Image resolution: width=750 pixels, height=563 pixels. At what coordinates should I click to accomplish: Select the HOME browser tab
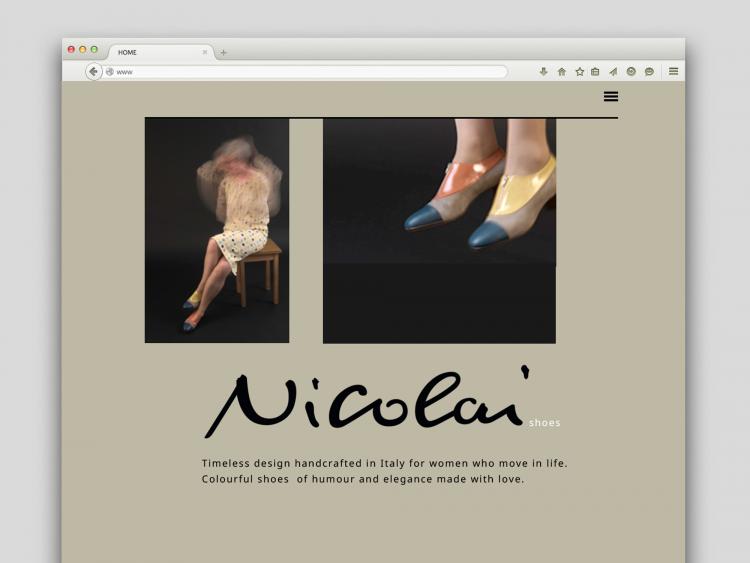click(160, 52)
